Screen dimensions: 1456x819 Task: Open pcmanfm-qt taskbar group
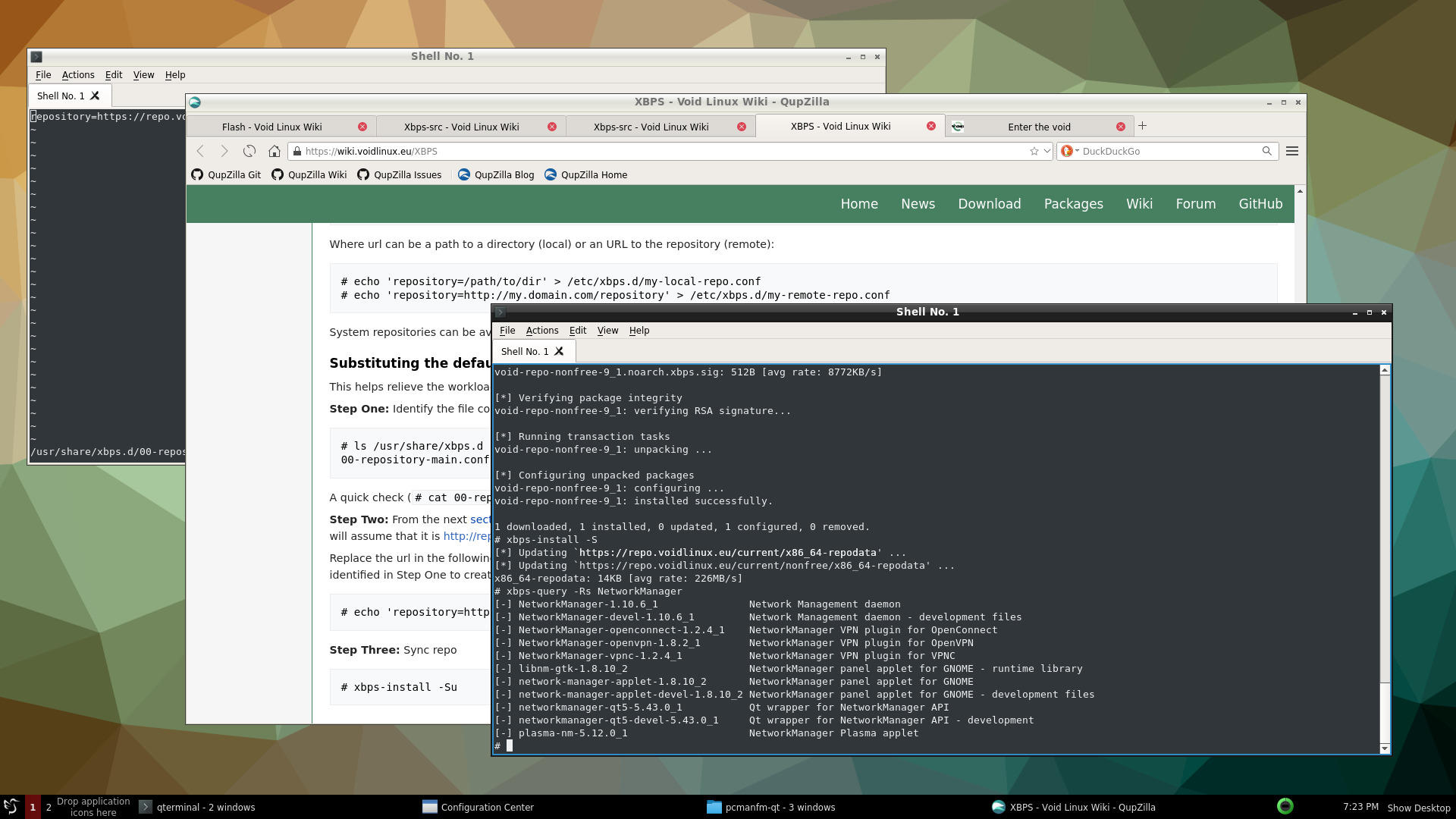click(x=771, y=807)
